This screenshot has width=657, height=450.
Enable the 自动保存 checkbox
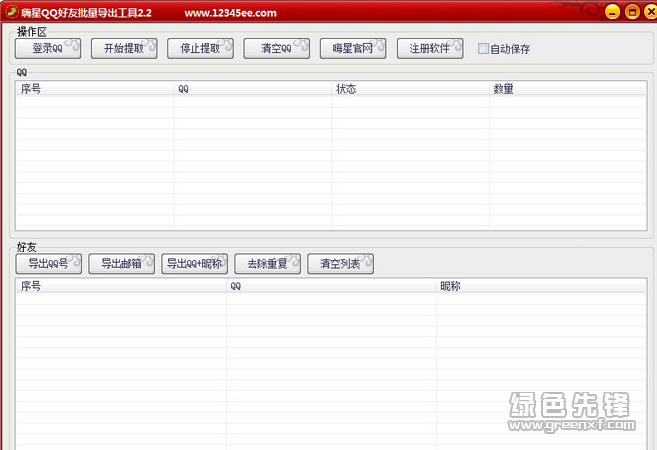[483, 49]
